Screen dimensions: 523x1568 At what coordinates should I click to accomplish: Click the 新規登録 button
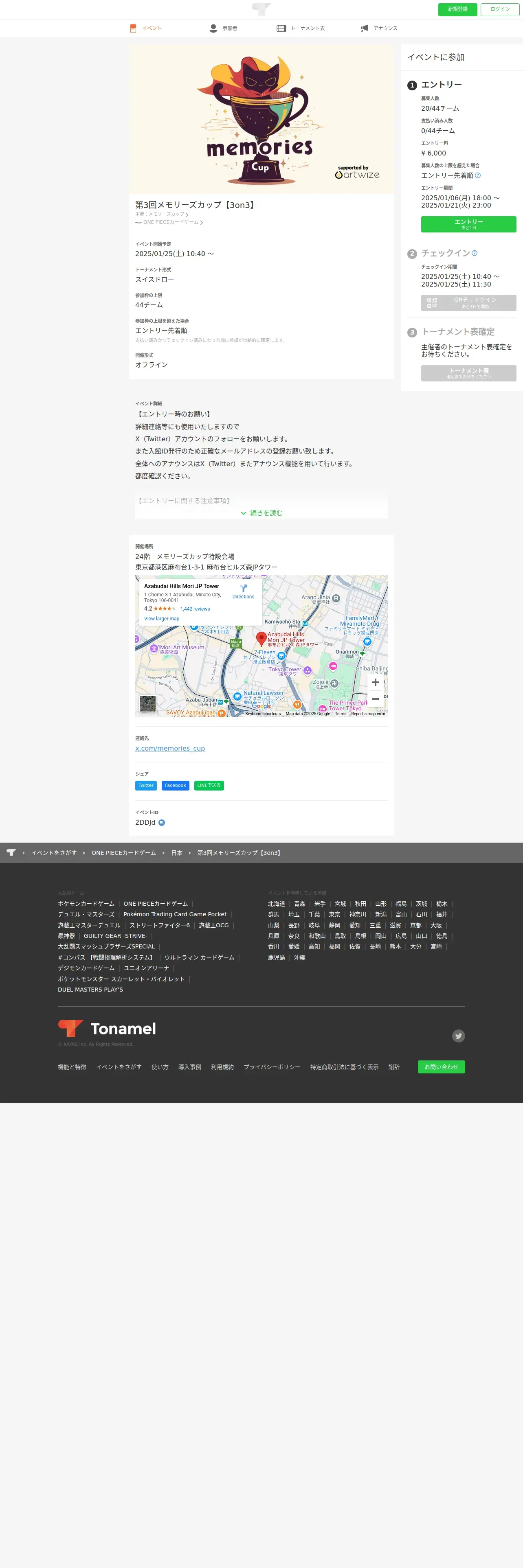tap(458, 9)
